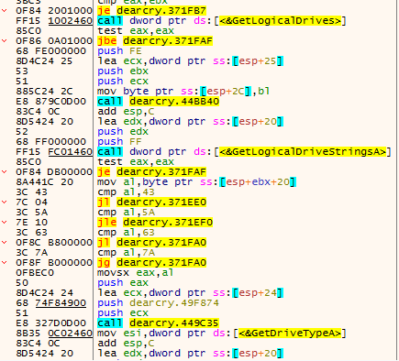
Task: Select the jl dearcry.371FA0 instruction
Action: [152, 243]
